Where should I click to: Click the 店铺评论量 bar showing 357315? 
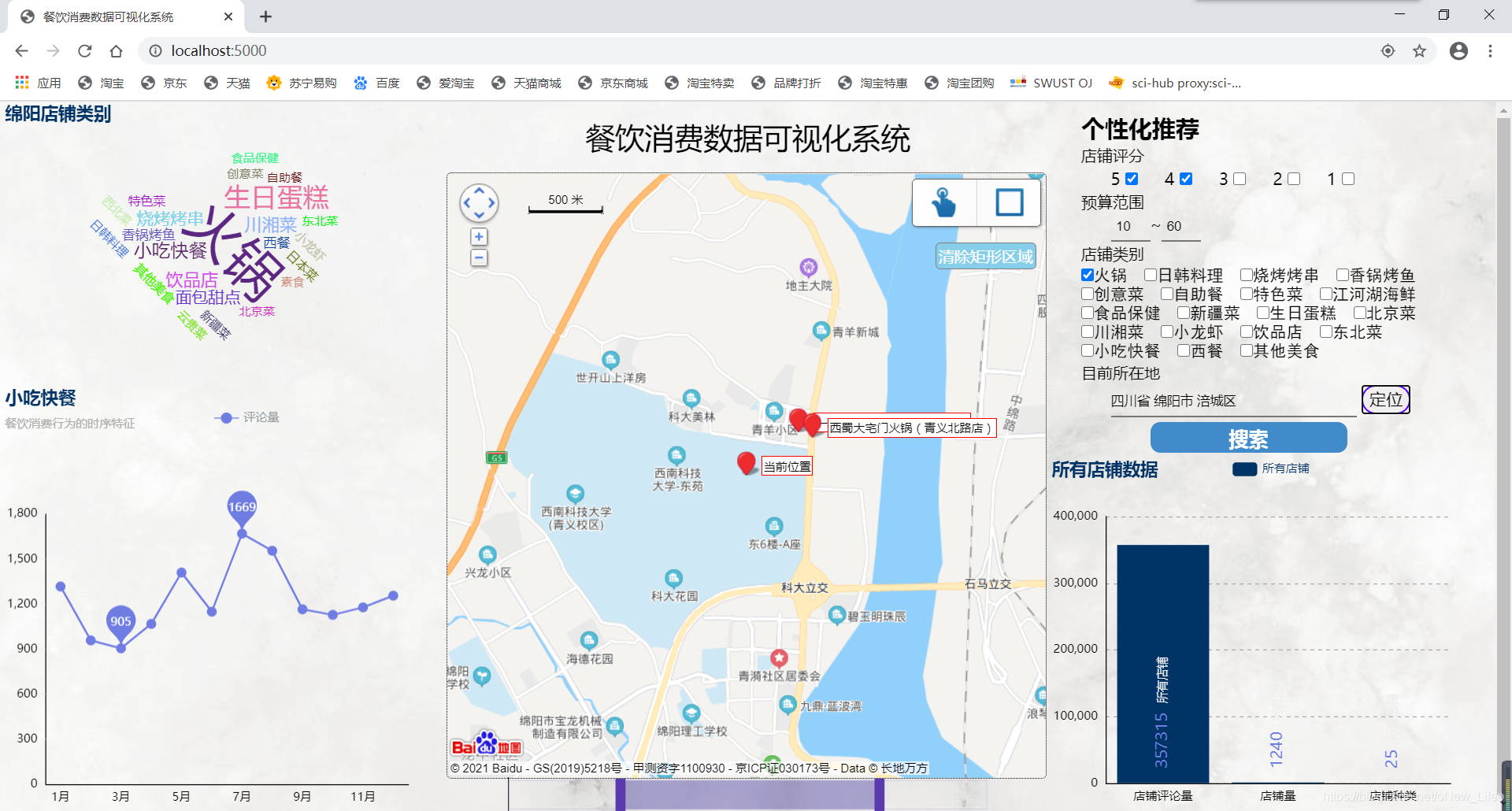click(x=1162, y=664)
